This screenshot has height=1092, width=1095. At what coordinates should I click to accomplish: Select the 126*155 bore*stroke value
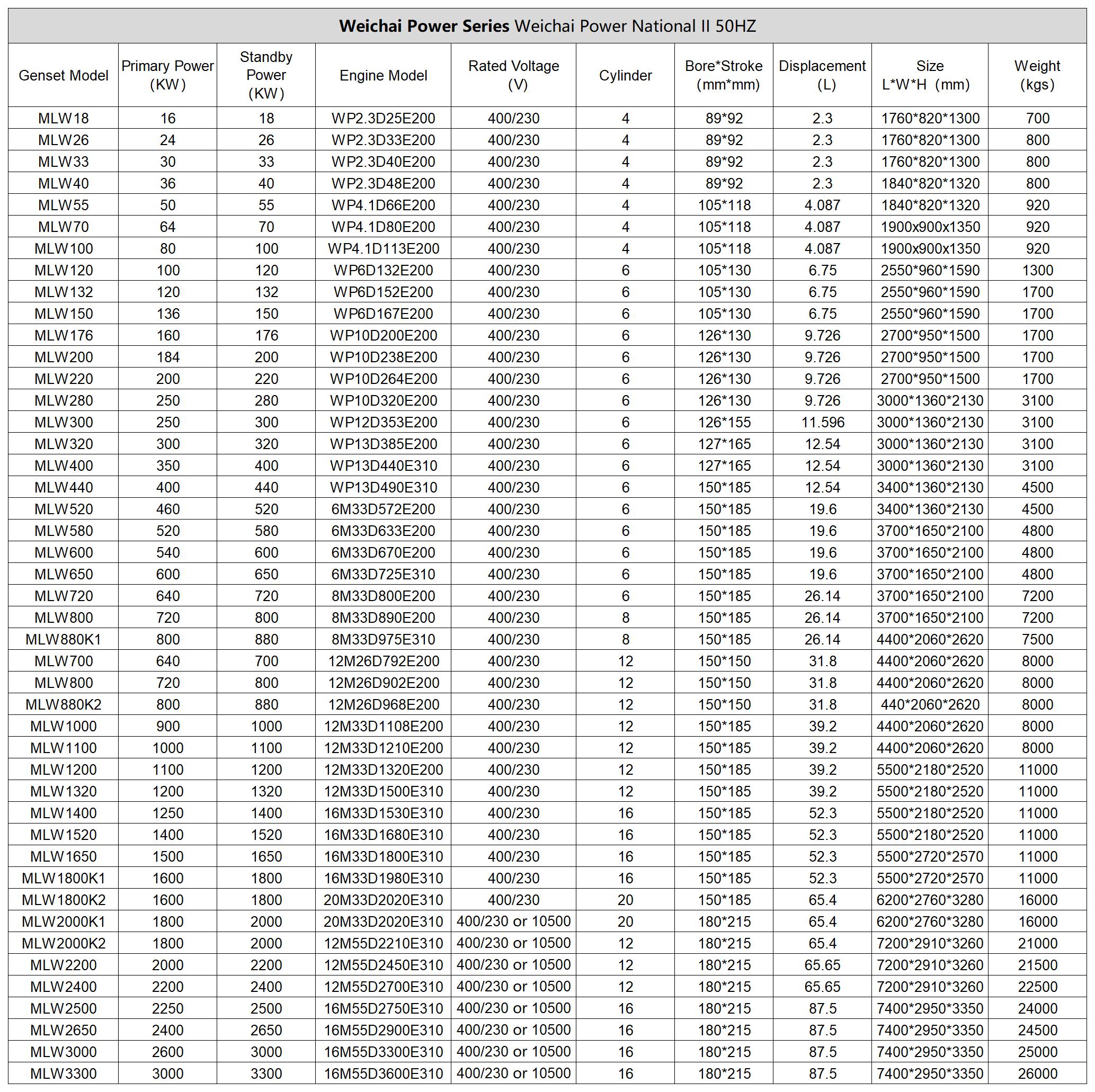(724, 422)
